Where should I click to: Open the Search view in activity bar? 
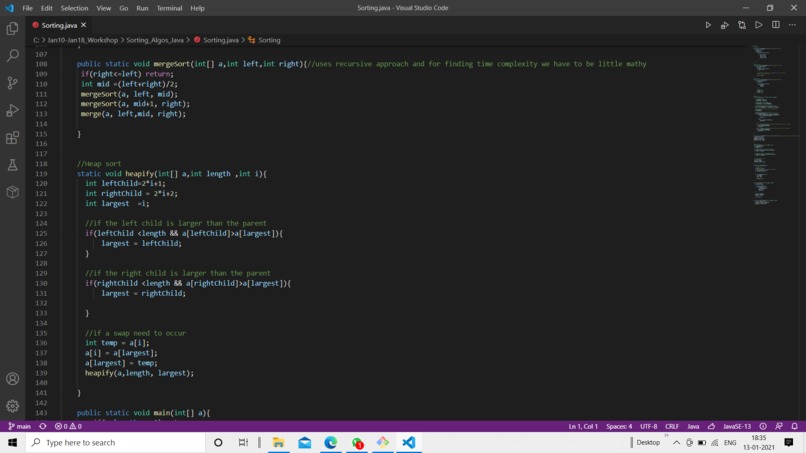click(12, 56)
